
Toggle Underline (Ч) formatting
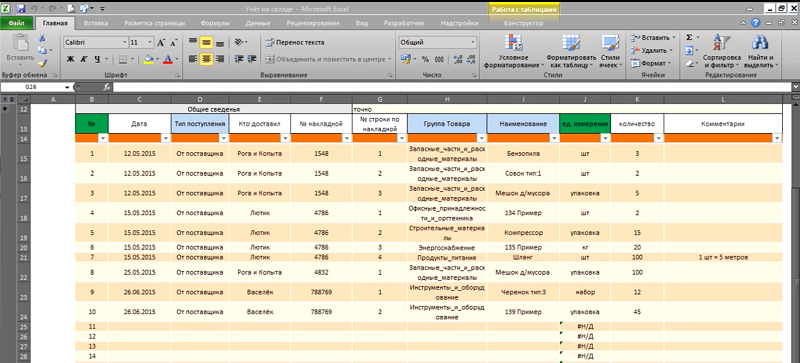coord(97,60)
